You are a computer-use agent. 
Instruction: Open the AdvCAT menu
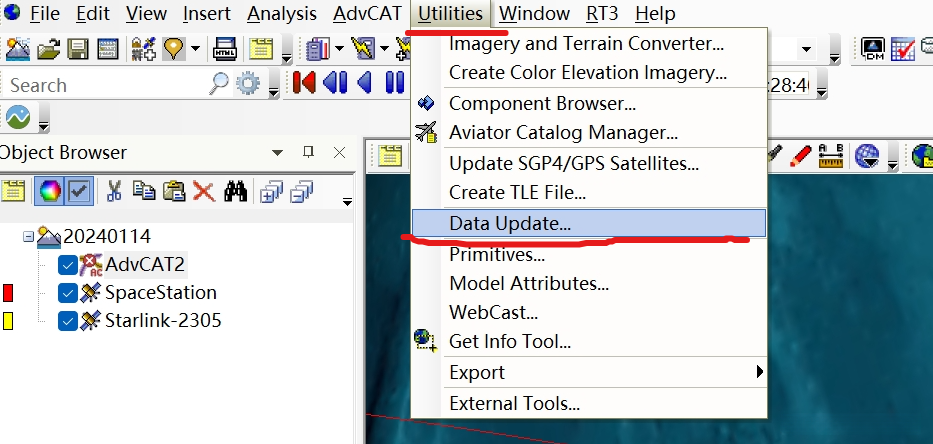point(367,13)
